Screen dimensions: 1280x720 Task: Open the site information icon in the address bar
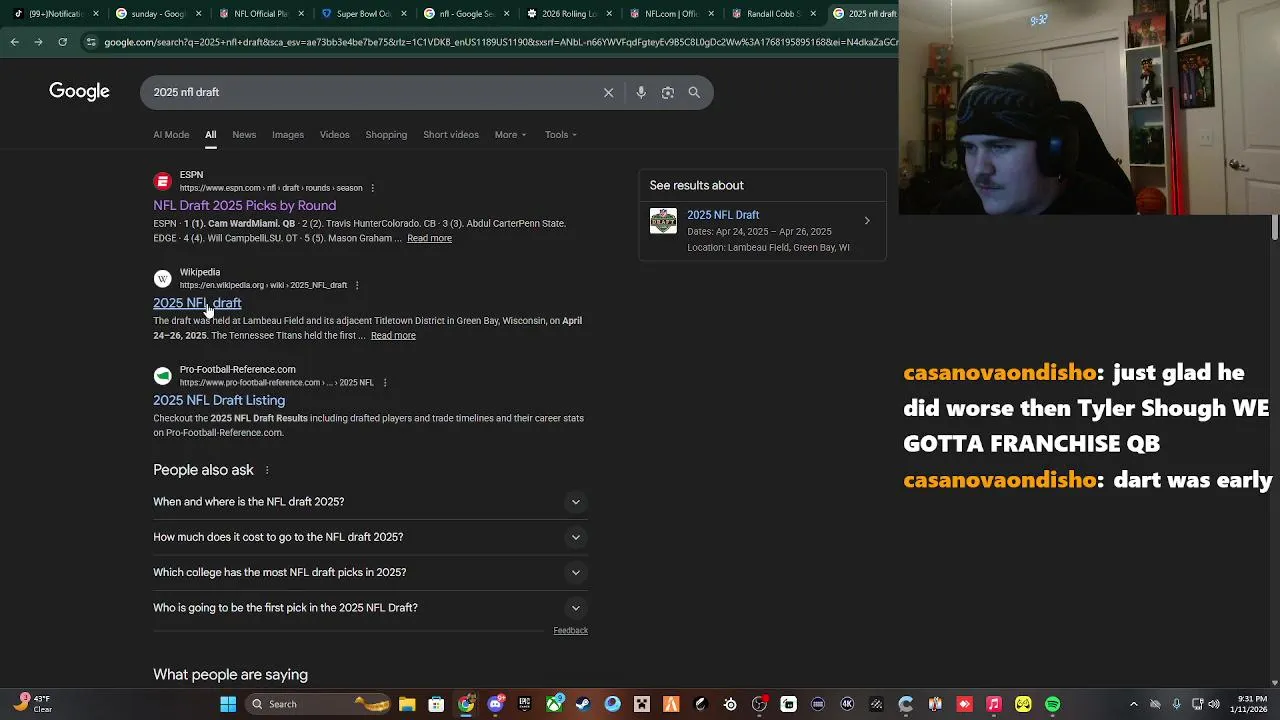[91, 42]
